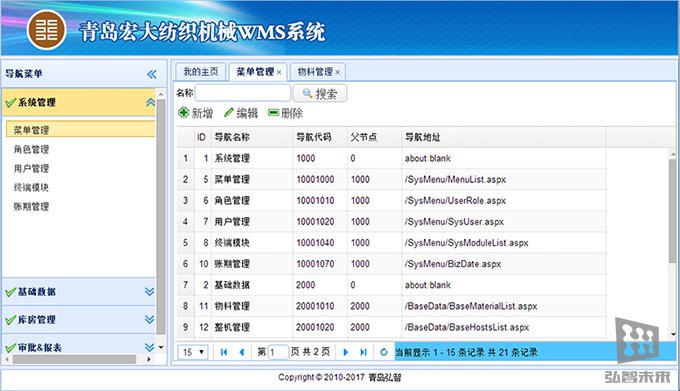Click the record count status text

466,352
